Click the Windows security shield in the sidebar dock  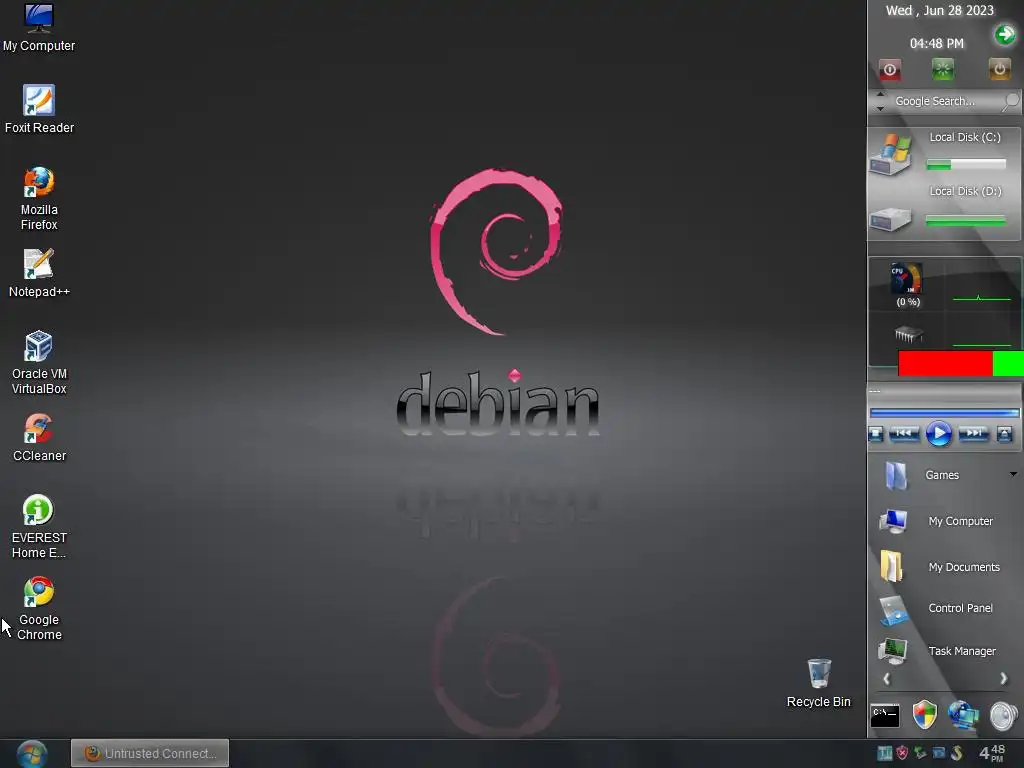[x=924, y=714]
